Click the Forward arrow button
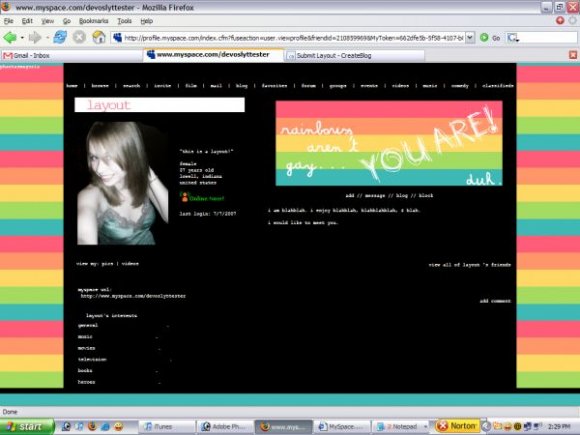This screenshot has width=580, height=435. (35, 37)
